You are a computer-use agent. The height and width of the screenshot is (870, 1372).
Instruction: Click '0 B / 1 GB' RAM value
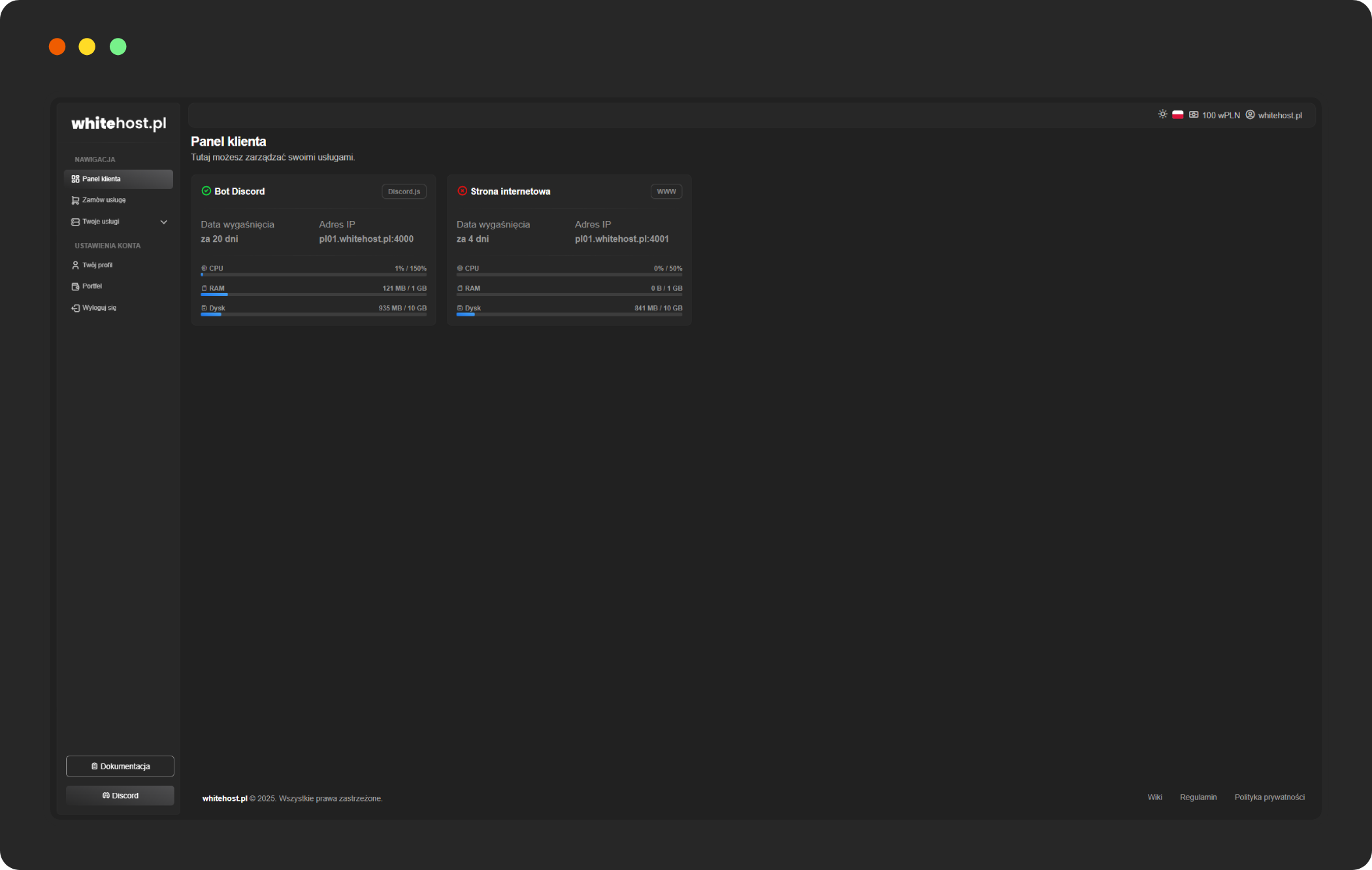[x=666, y=288]
